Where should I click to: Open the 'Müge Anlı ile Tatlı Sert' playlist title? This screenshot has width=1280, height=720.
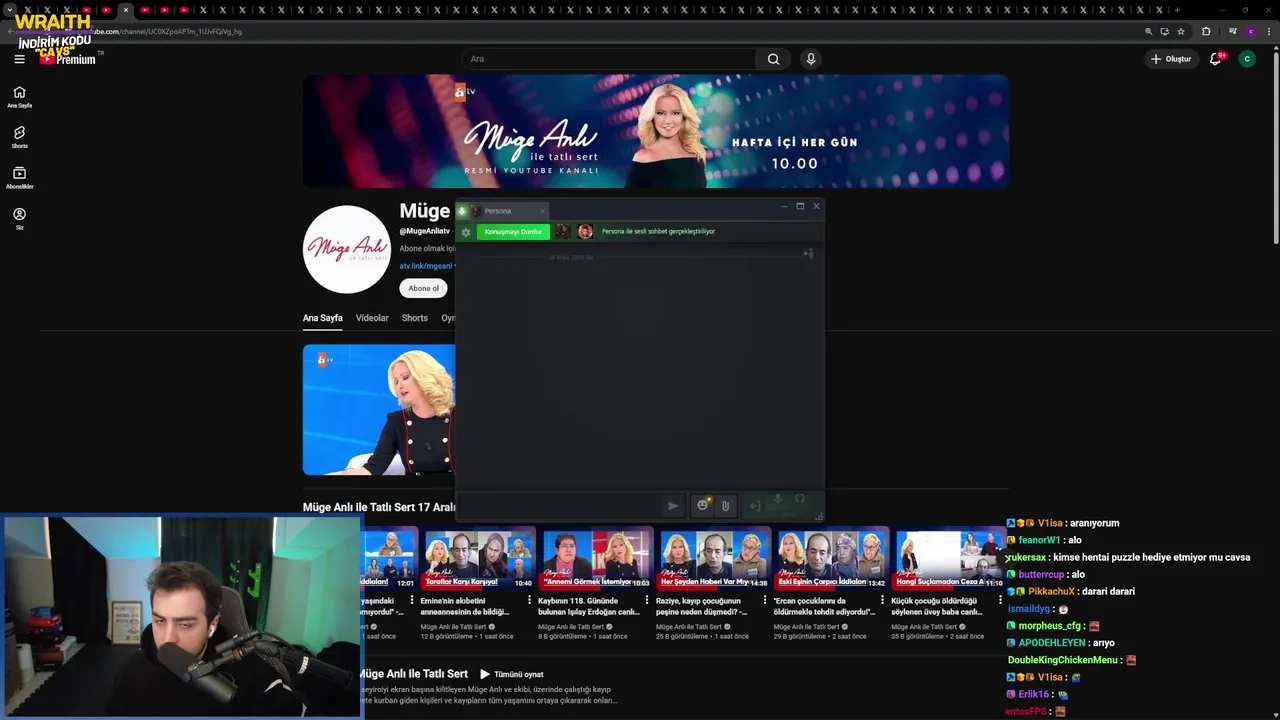pyautogui.click(x=413, y=674)
